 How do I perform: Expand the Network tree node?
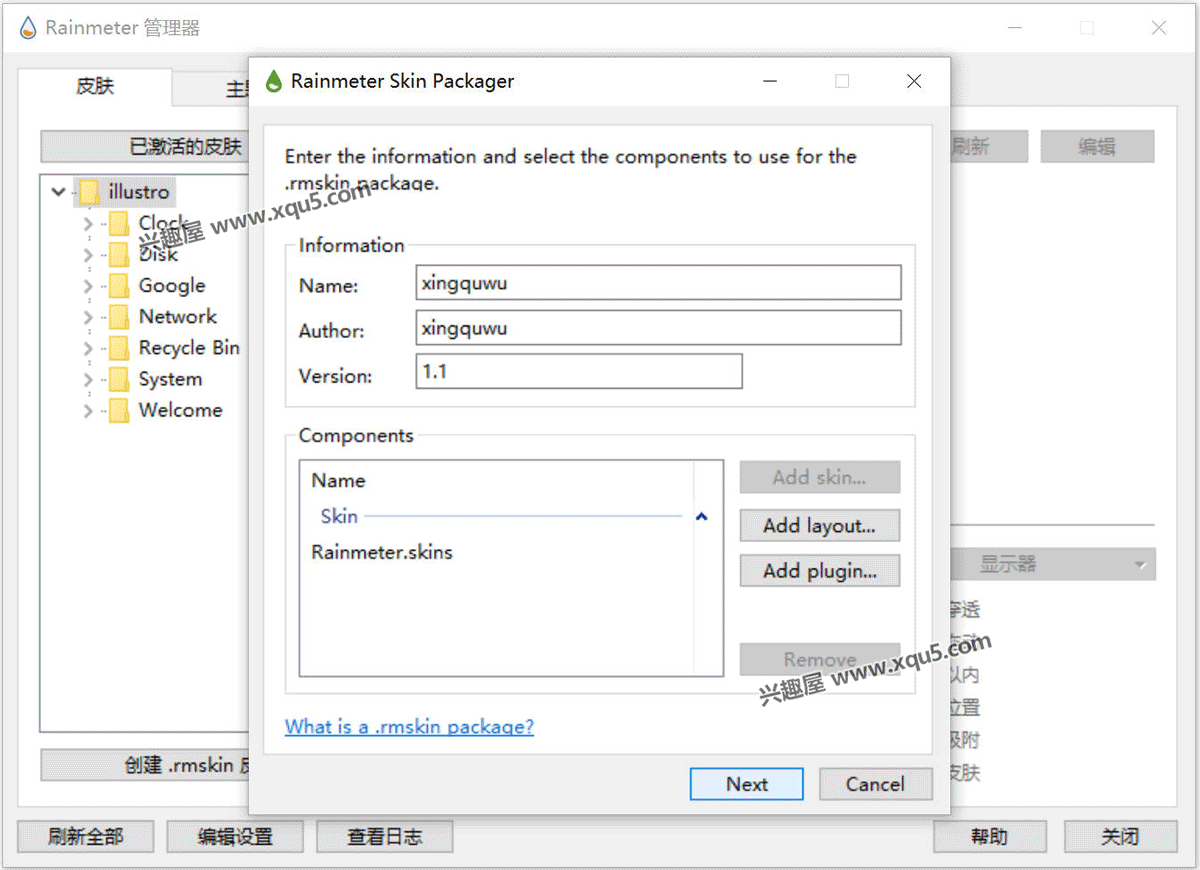(88, 317)
